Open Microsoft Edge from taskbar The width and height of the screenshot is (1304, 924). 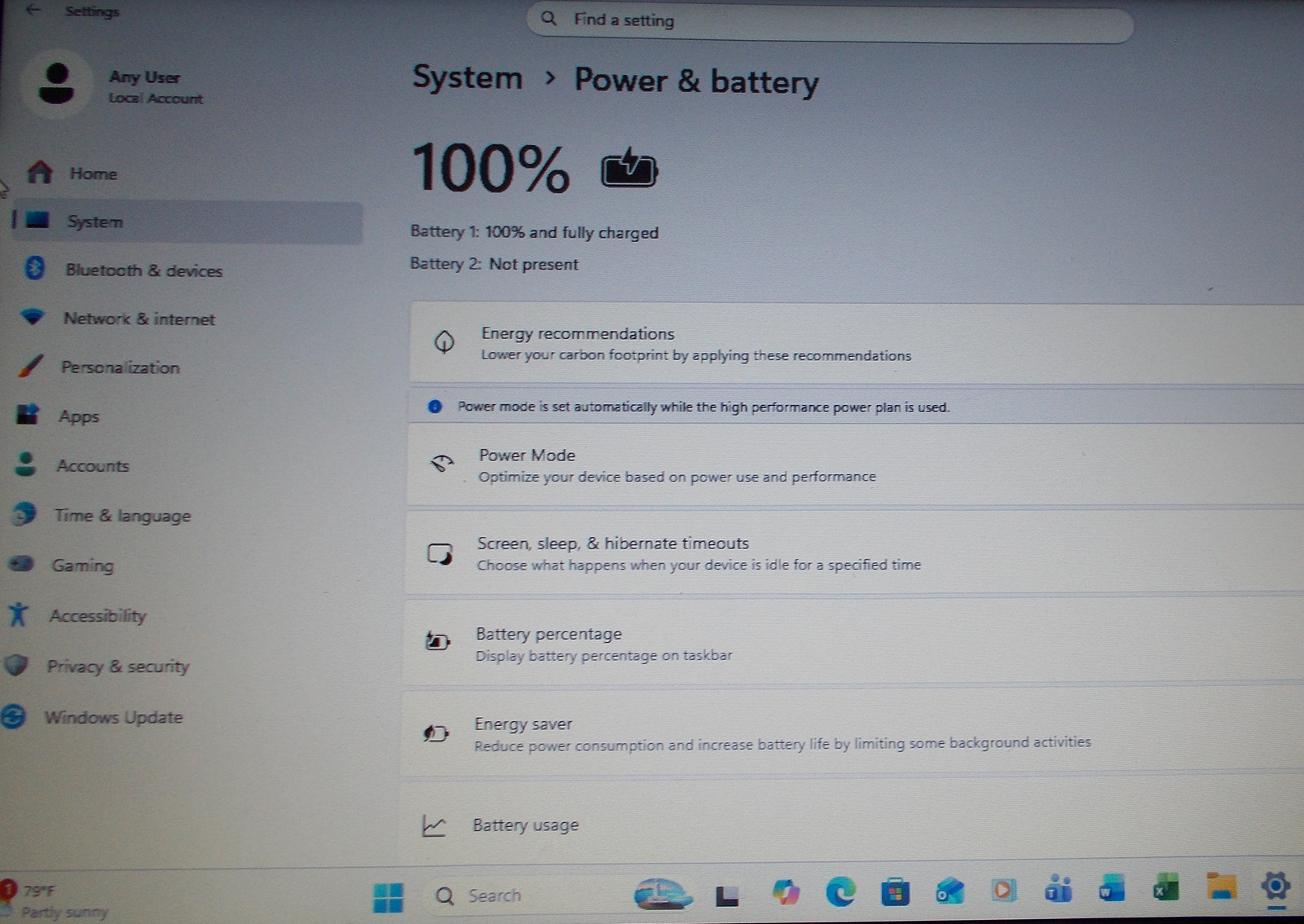coord(840,891)
